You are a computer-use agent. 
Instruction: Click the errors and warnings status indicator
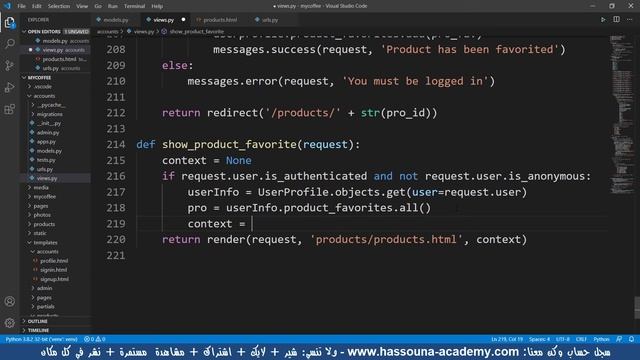click(x=95, y=339)
